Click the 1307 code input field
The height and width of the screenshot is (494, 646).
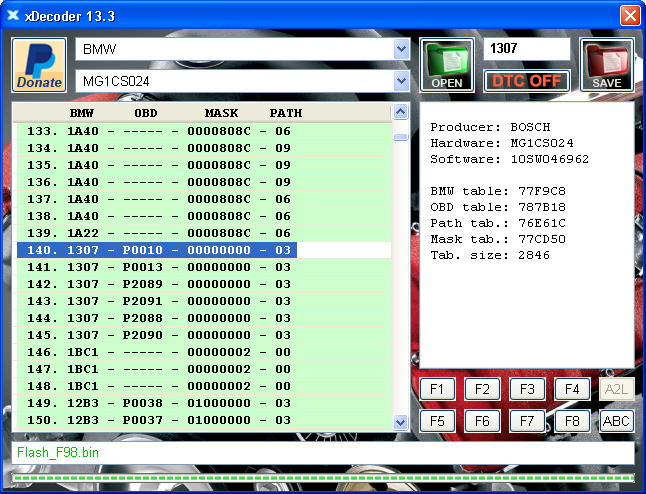pos(526,49)
